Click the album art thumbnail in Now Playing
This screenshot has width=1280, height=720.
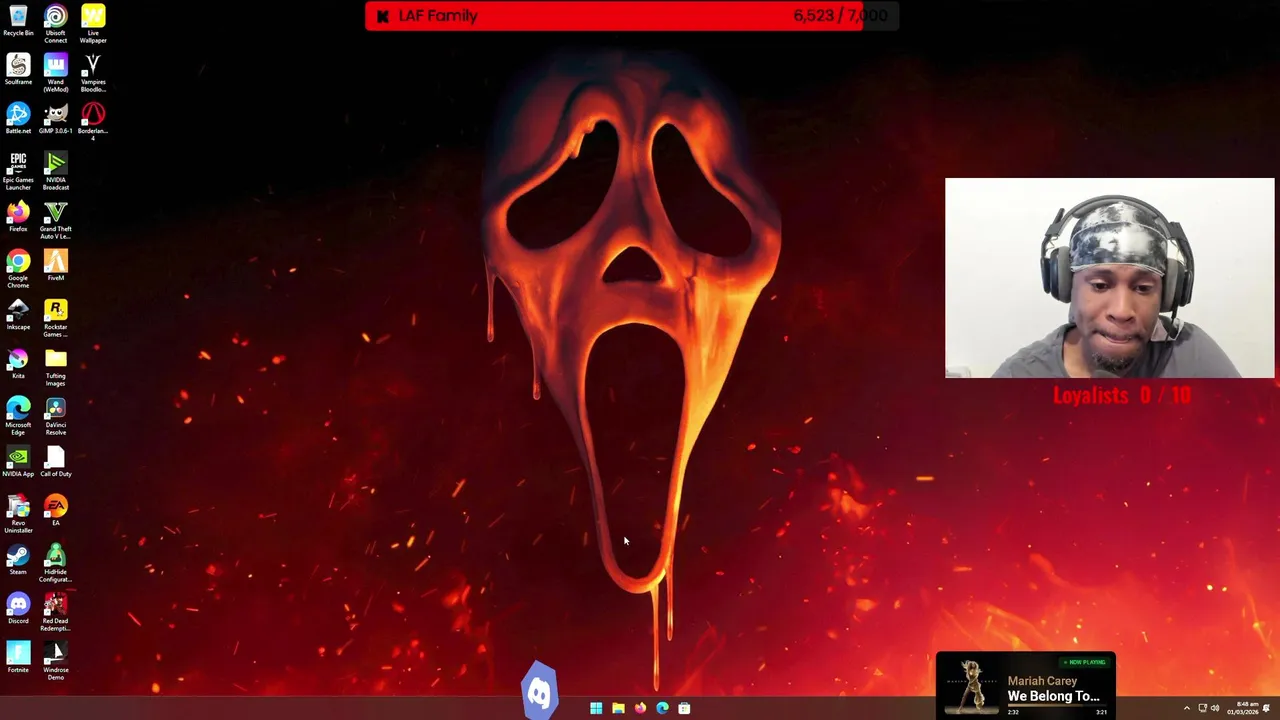coord(971,686)
